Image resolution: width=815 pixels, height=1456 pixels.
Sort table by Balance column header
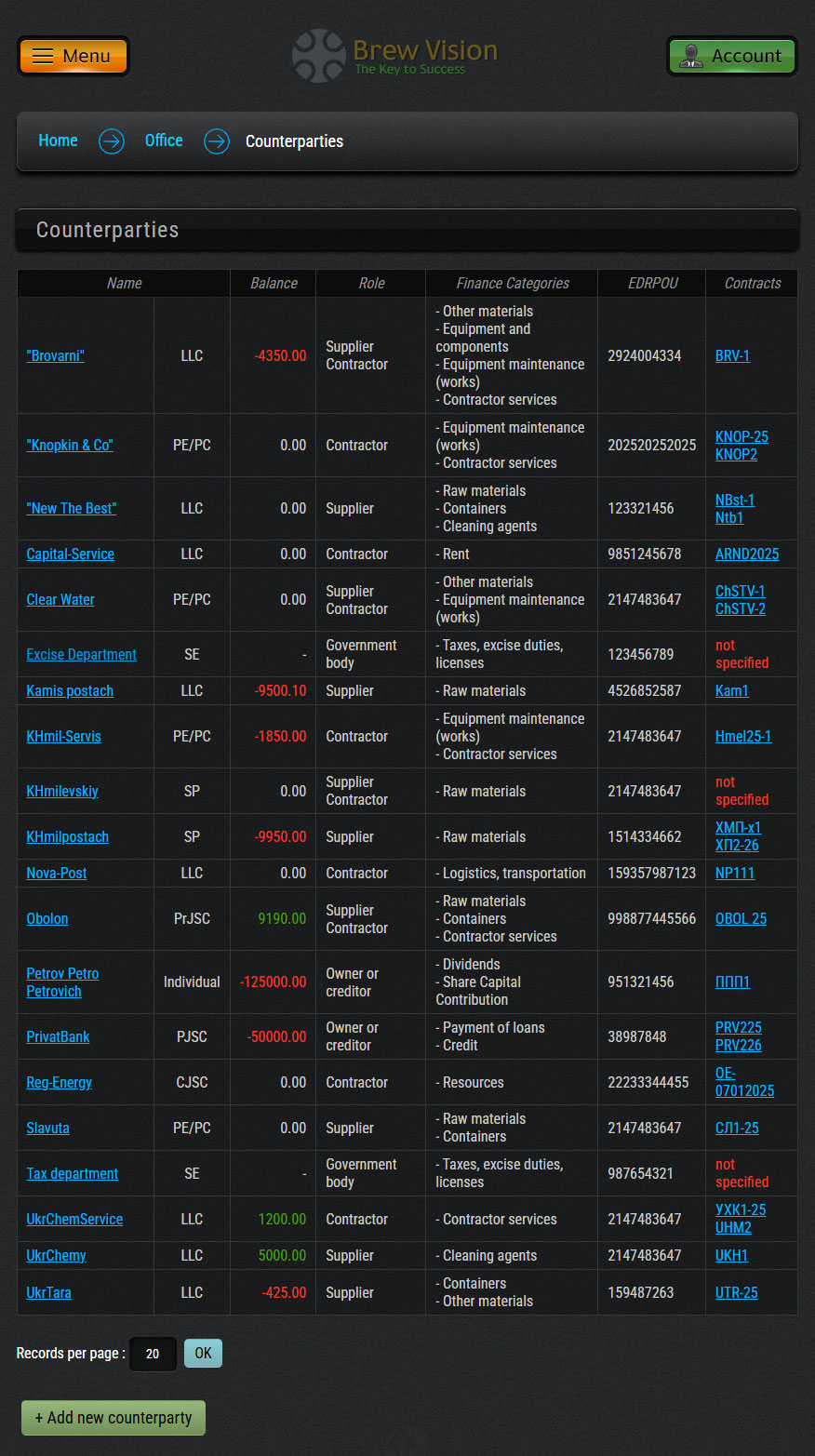point(274,283)
